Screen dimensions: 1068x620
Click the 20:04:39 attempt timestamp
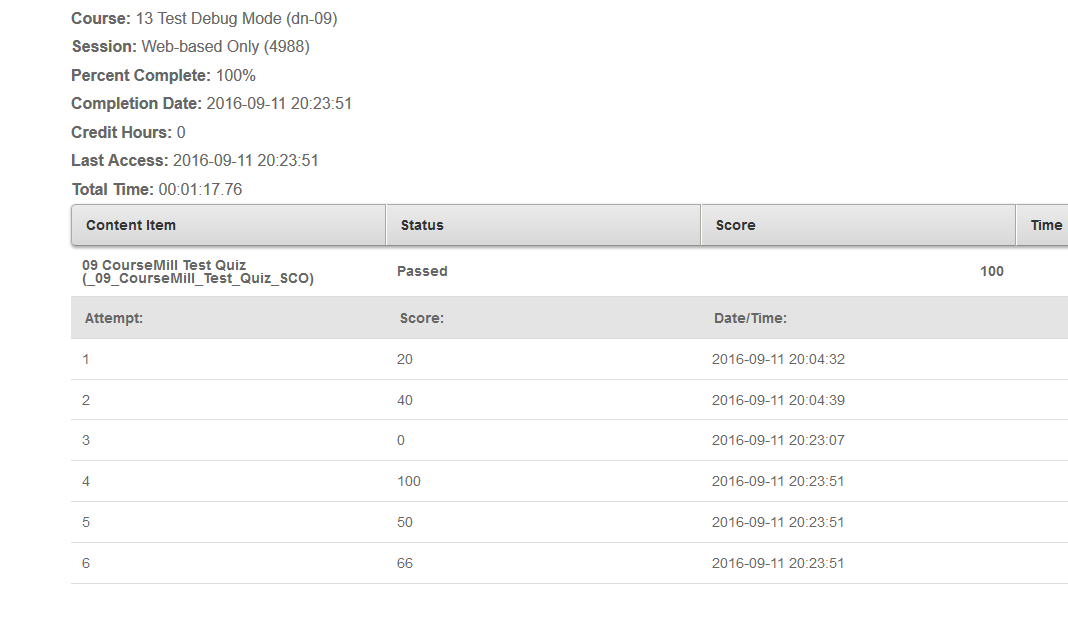(x=778, y=400)
